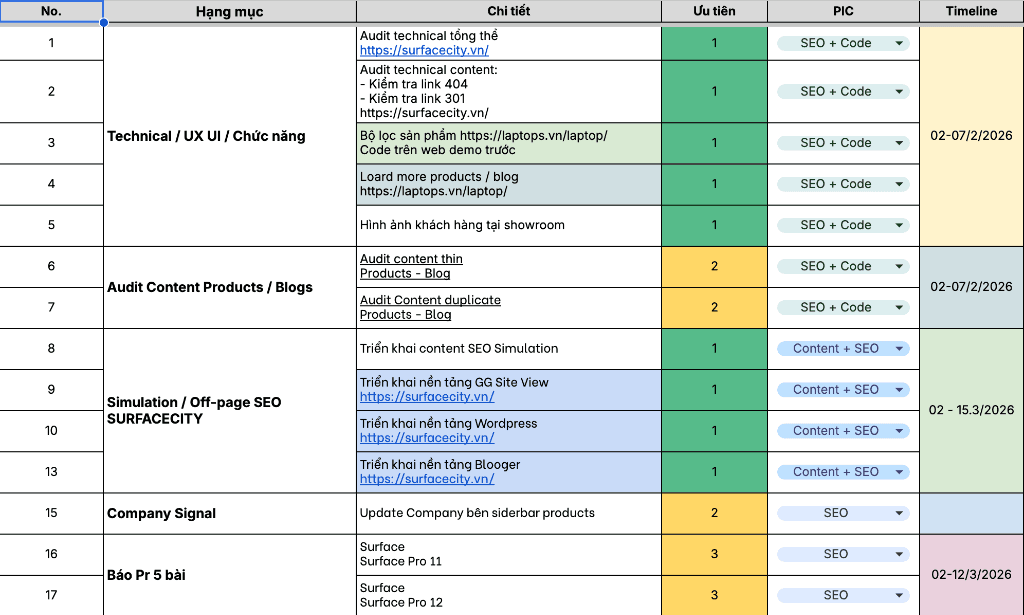Select row number 5 cell
Screen dimensions: 1024x615
click(52, 225)
